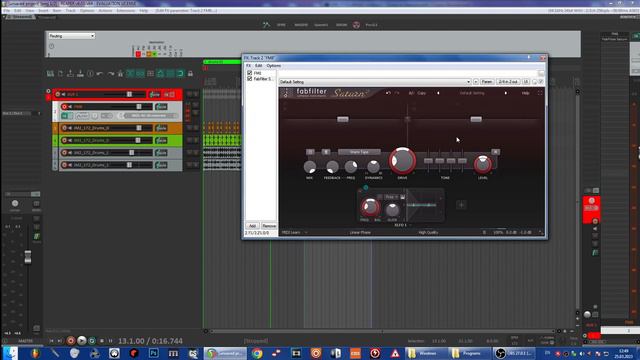The image size is (640, 360).
Task: Open Chrome from the taskbar
Action: click(x=257, y=353)
